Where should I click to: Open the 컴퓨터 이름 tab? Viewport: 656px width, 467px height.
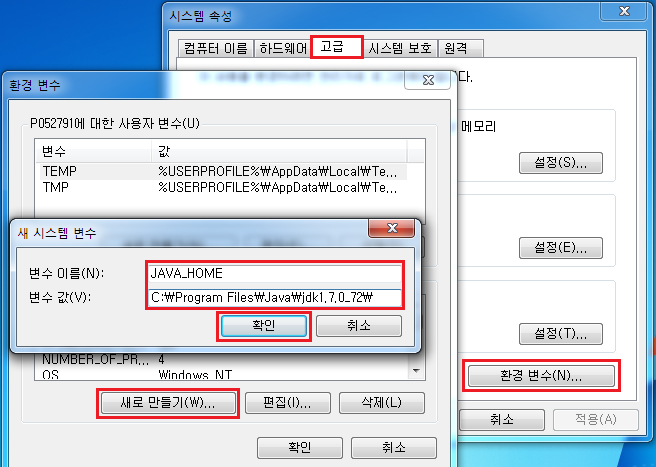click(216, 49)
